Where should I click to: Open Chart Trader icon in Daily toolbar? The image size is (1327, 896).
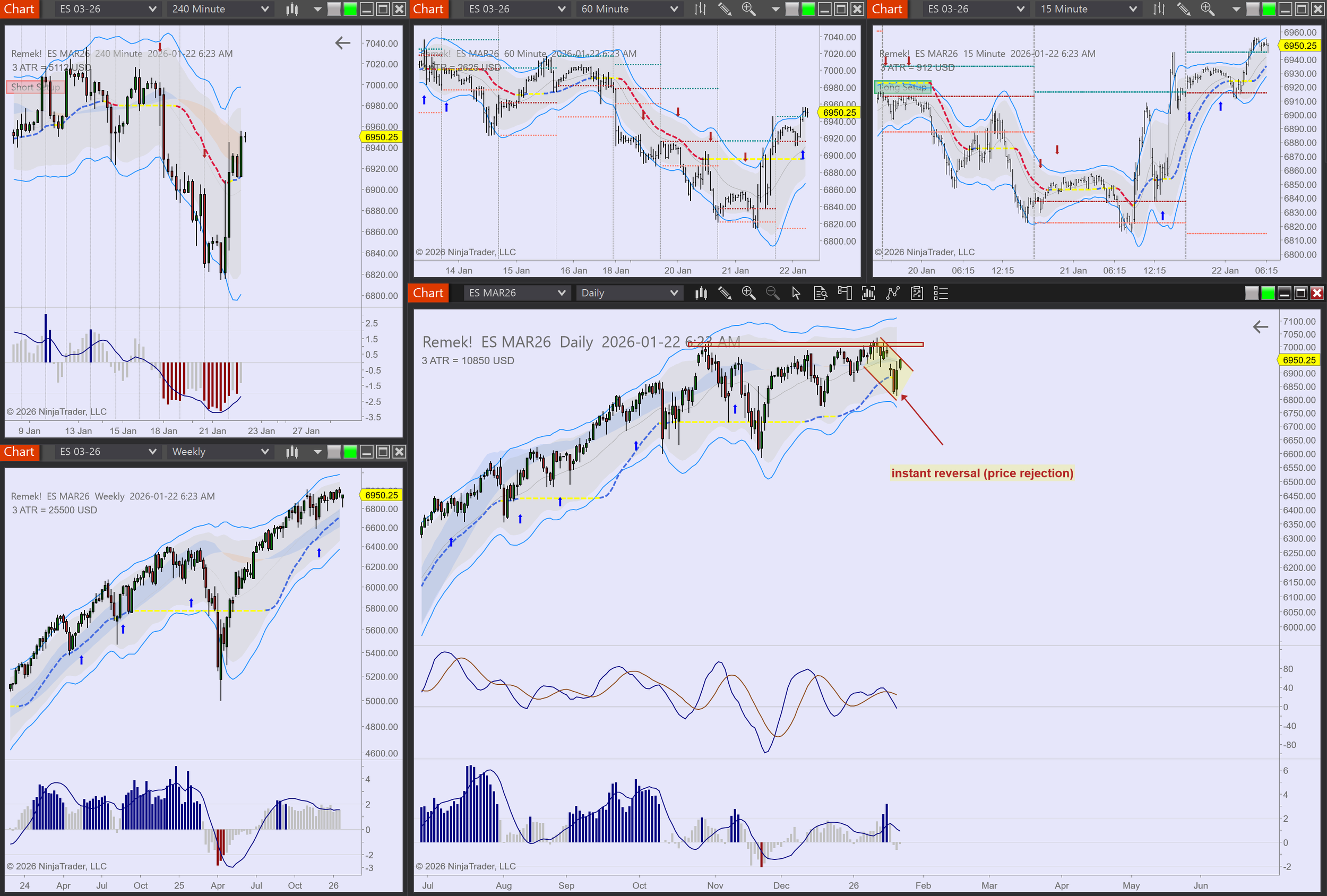point(845,293)
